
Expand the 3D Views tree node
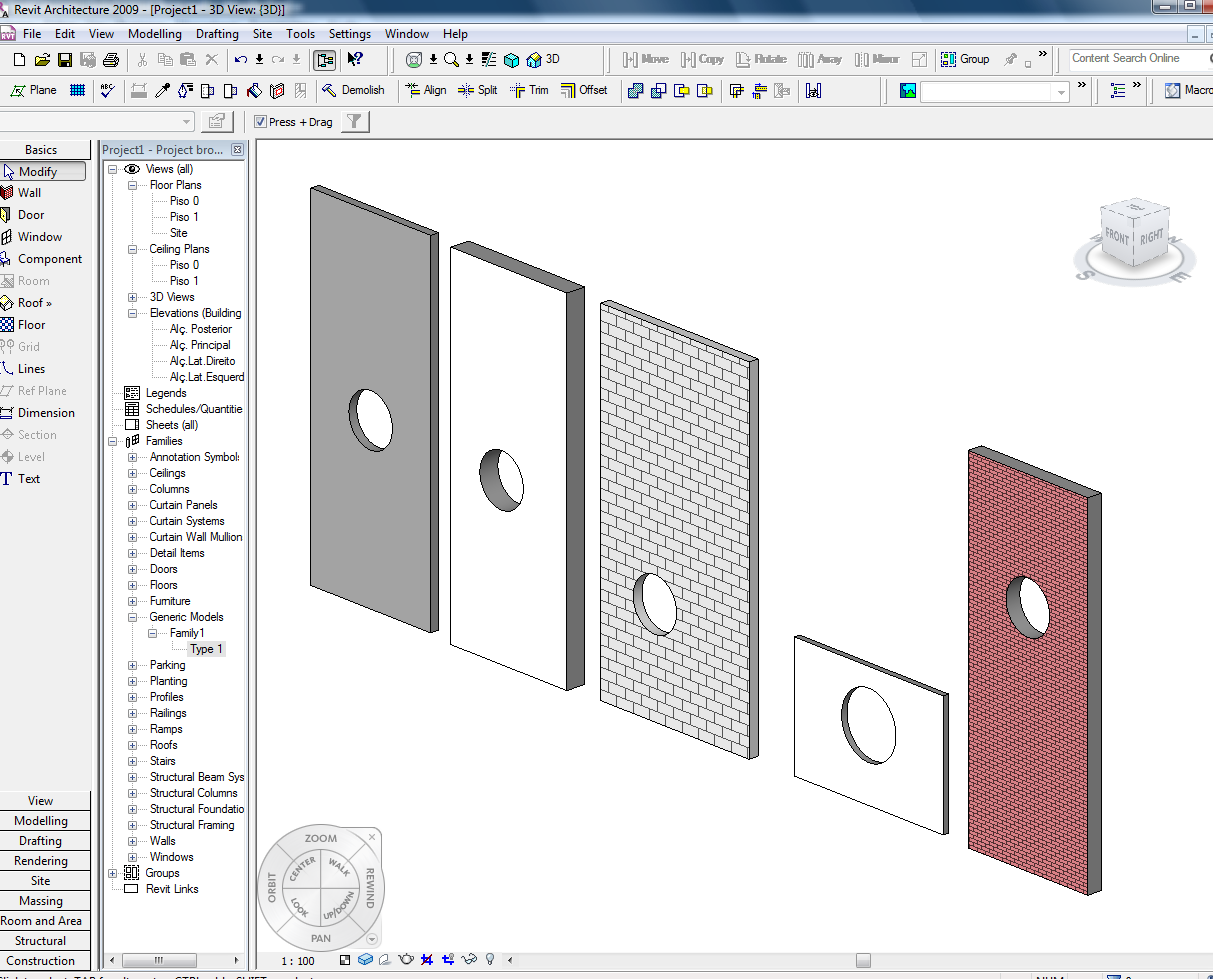pyautogui.click(x=133, y=297)
